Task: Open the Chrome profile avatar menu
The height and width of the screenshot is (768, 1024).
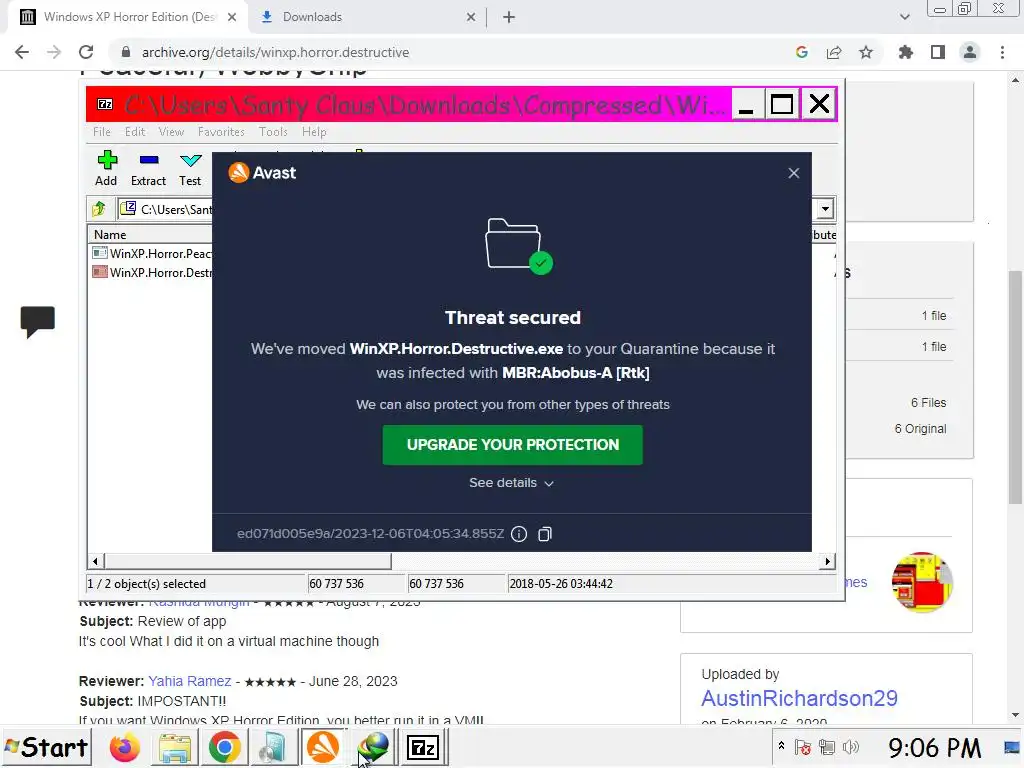Action: click(970, 52)
